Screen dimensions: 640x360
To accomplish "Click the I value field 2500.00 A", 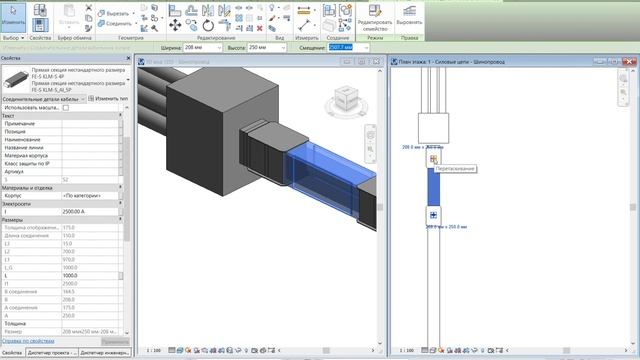I will point(90,212).
